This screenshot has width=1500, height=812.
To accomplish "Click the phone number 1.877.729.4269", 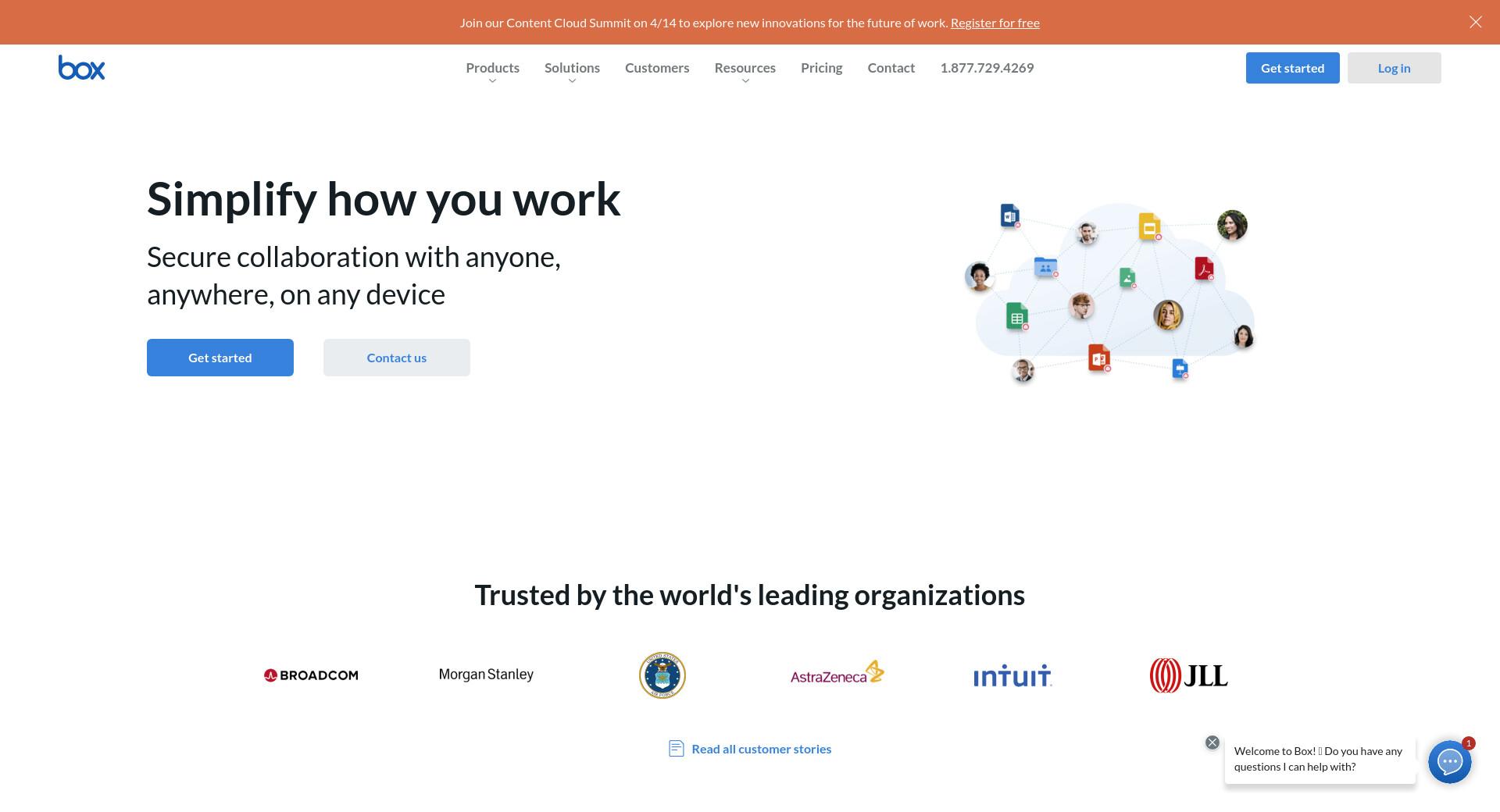I will pos(987,68).
